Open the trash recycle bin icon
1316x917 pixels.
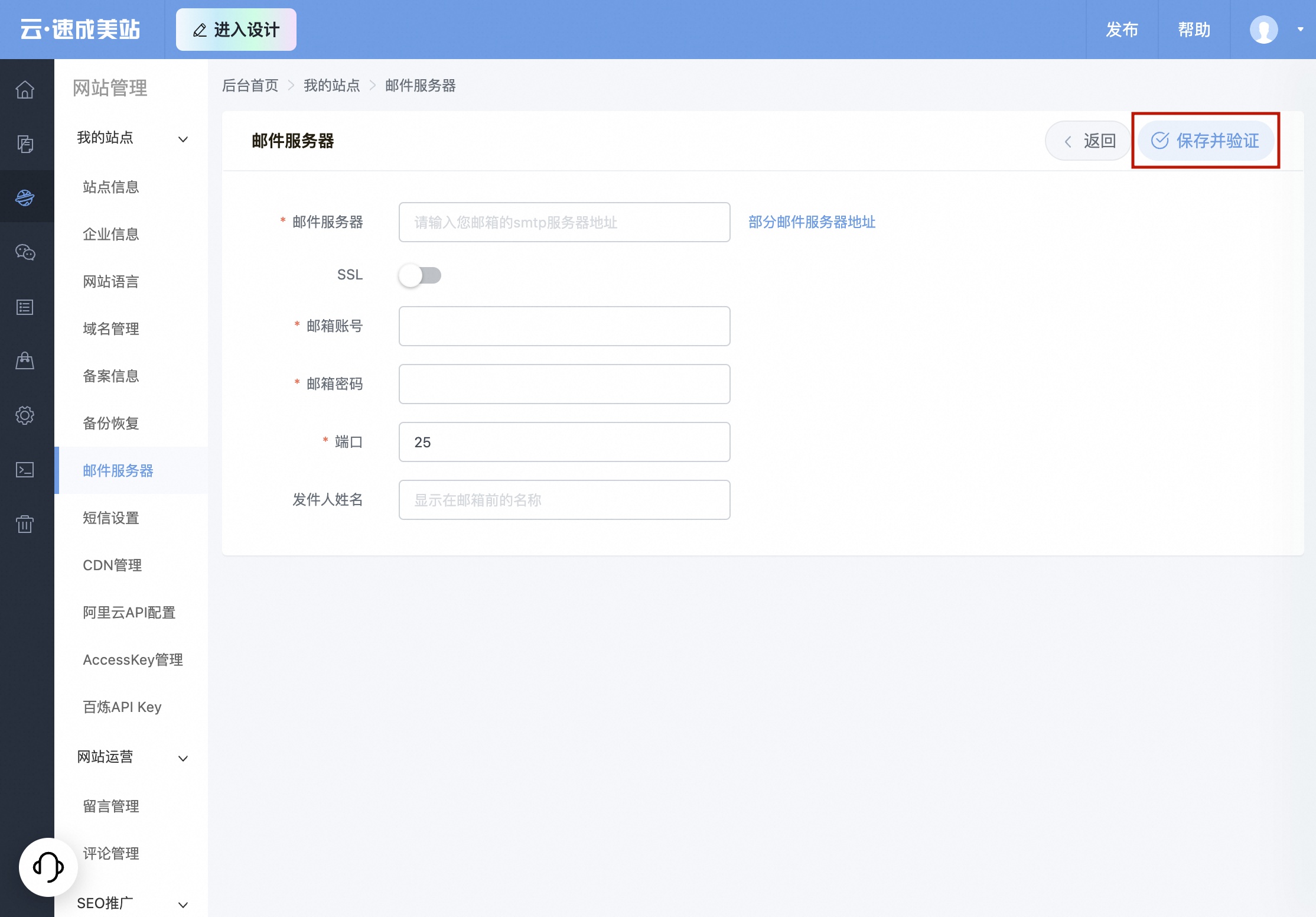coord(25,524)
